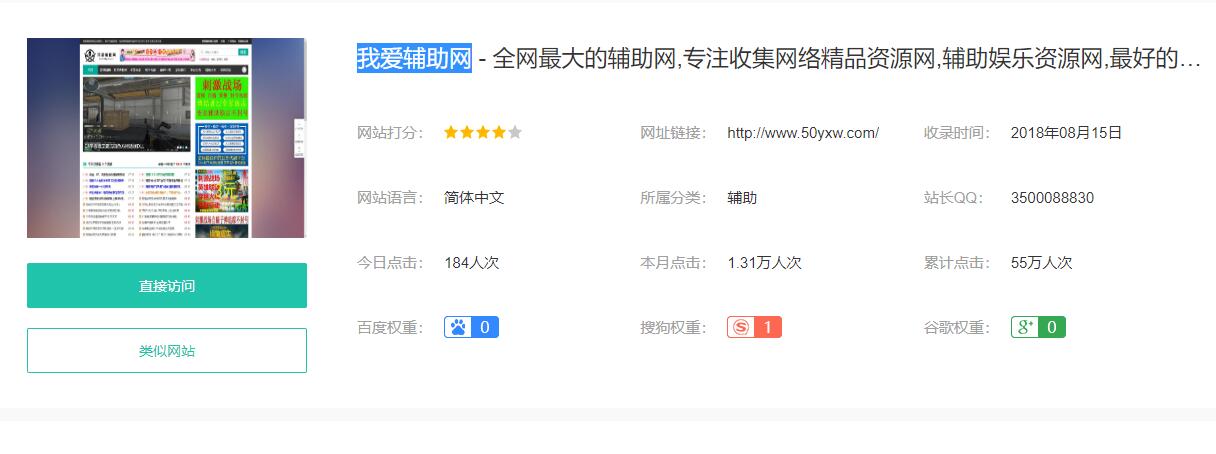Click the Baidu paw weight icon
Image resolution: width=1216 pixels, height=454 pixels.
(x=458, y=327)
